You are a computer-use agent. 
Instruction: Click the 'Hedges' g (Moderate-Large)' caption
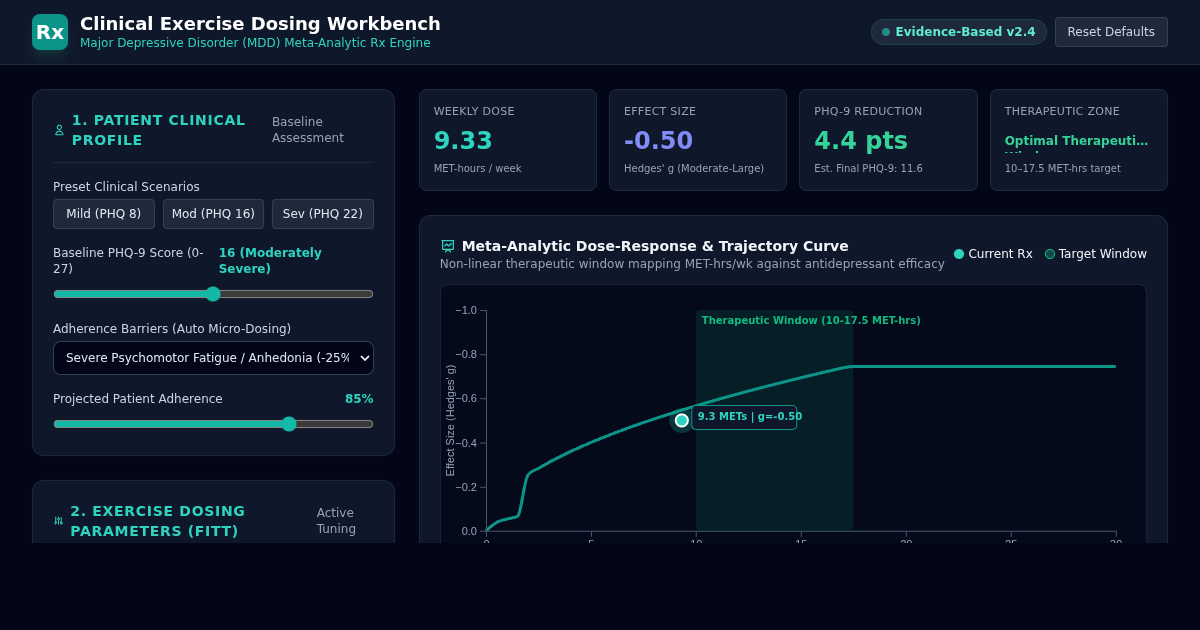tap(694, 169)
